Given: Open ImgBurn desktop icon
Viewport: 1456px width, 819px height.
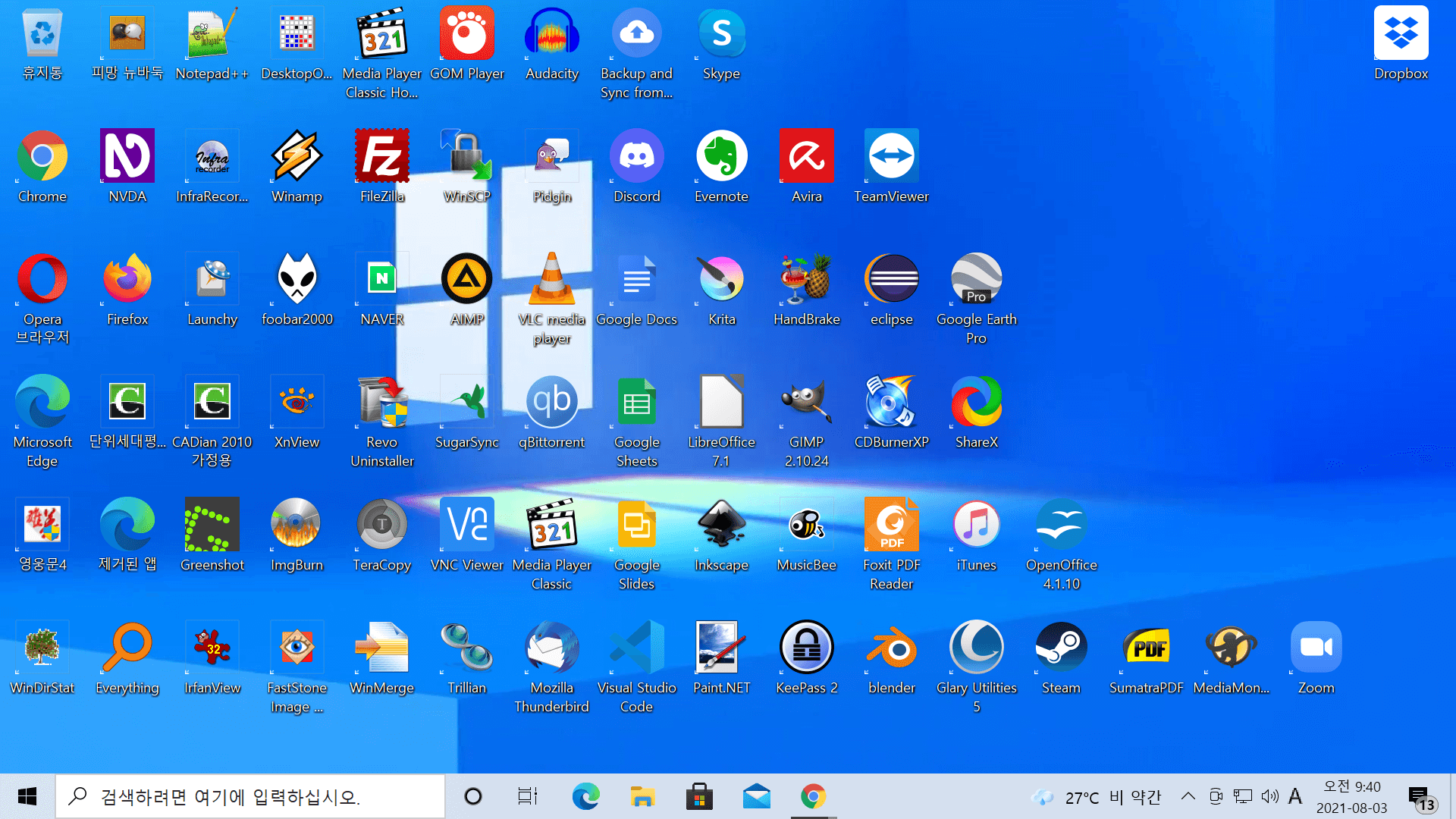Looking at the screenshot, I should [297, 535].
